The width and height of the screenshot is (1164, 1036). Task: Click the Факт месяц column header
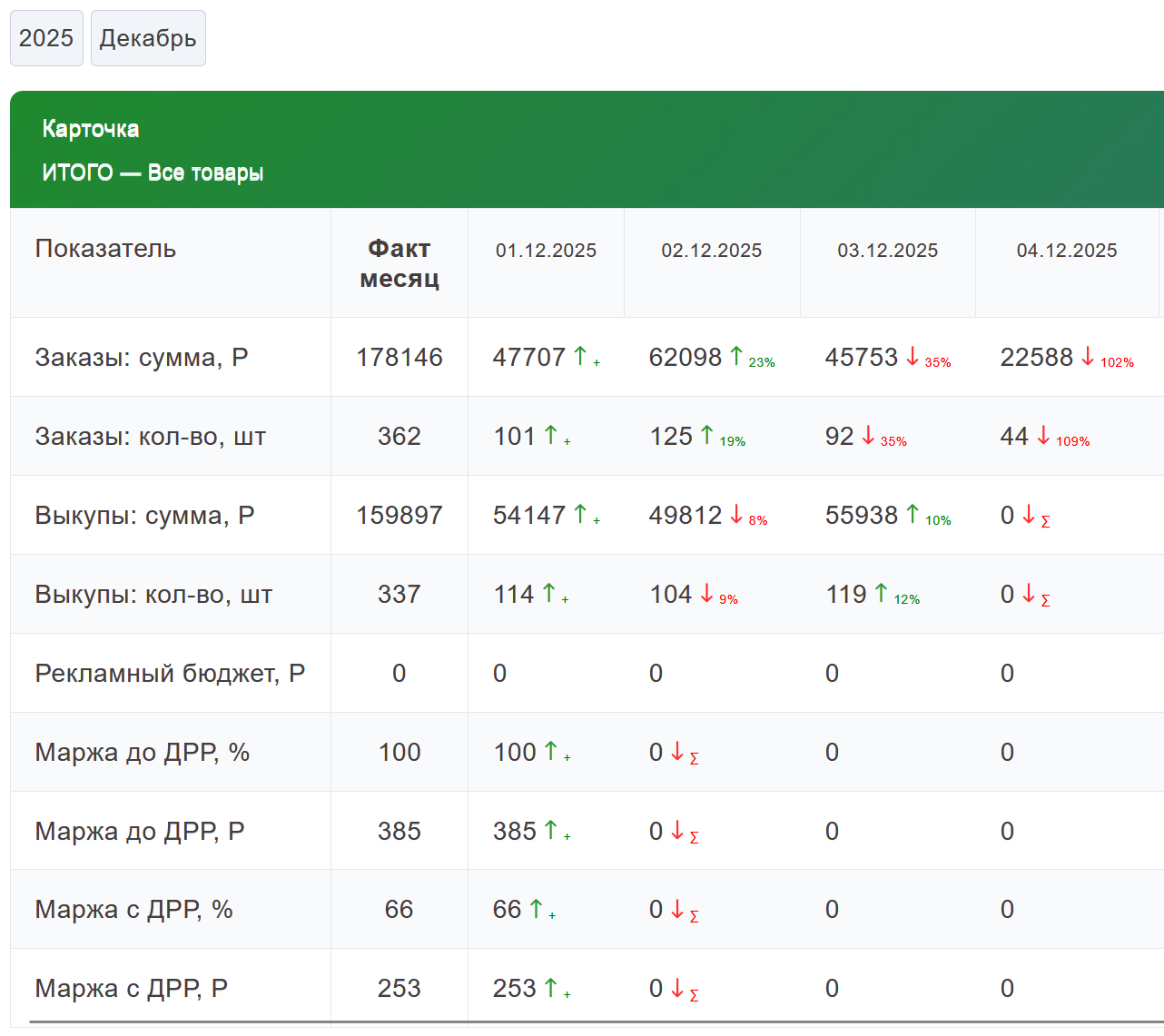click(x=399, y=263)
